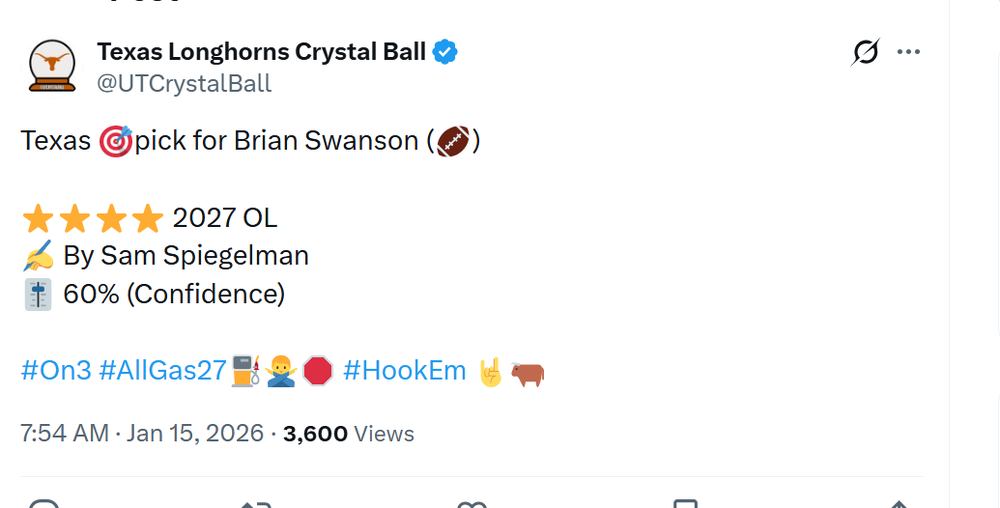Open the three-dot More options menu
The height and width of the screenshot is (508, 1000).
908,52
